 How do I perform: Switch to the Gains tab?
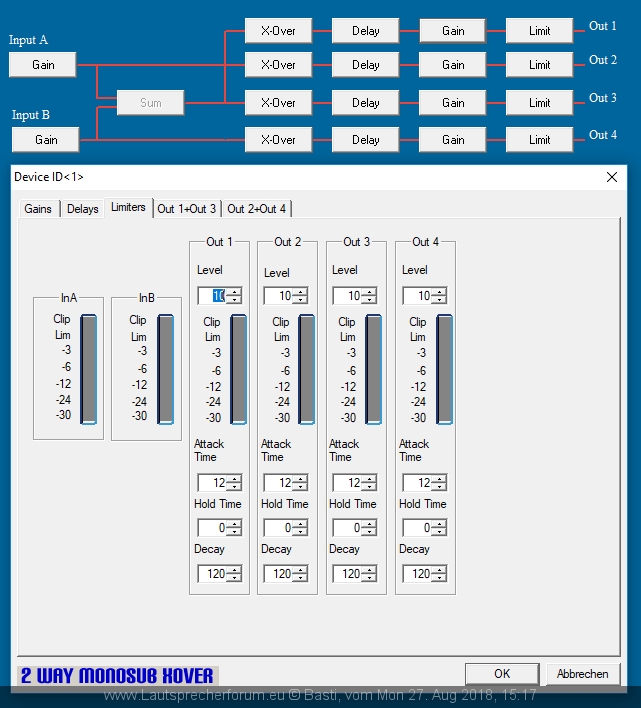[x=38, y=209]
